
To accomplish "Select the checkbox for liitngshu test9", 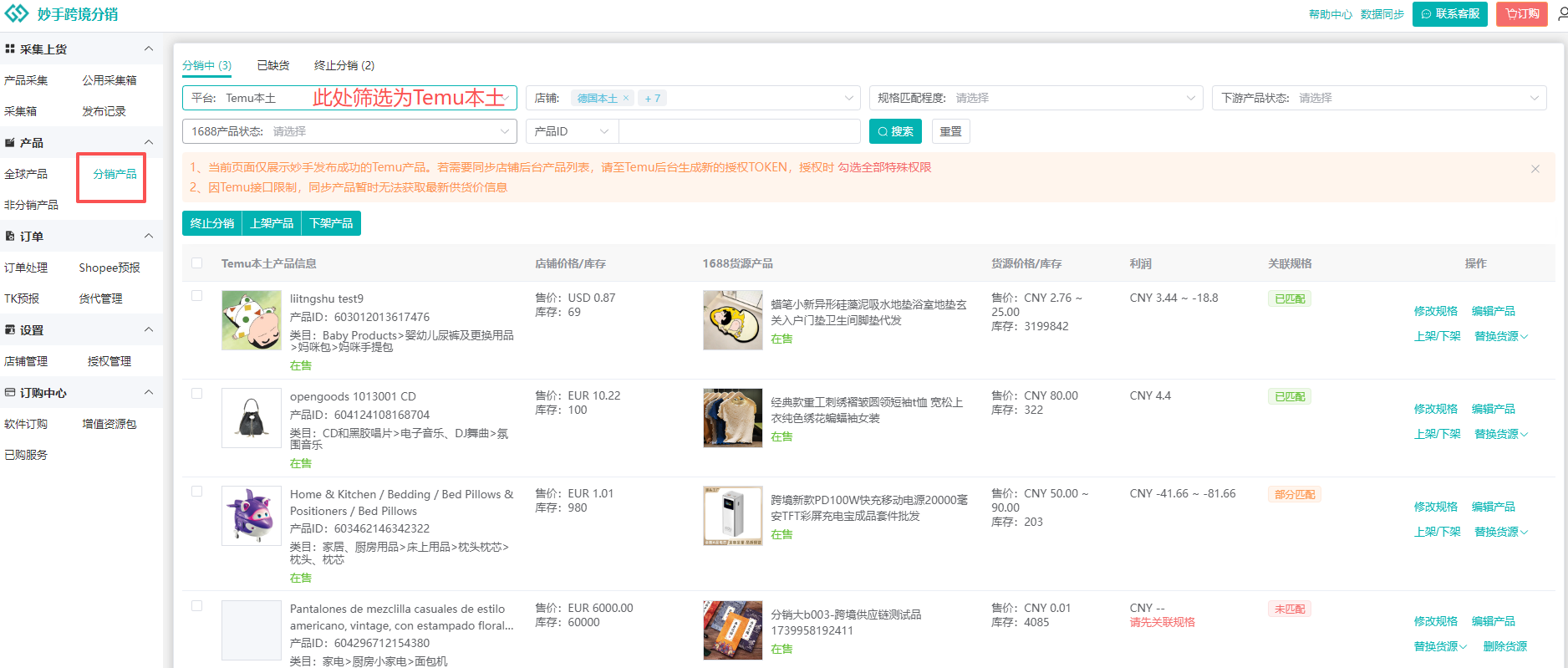I will click(197, 296).
